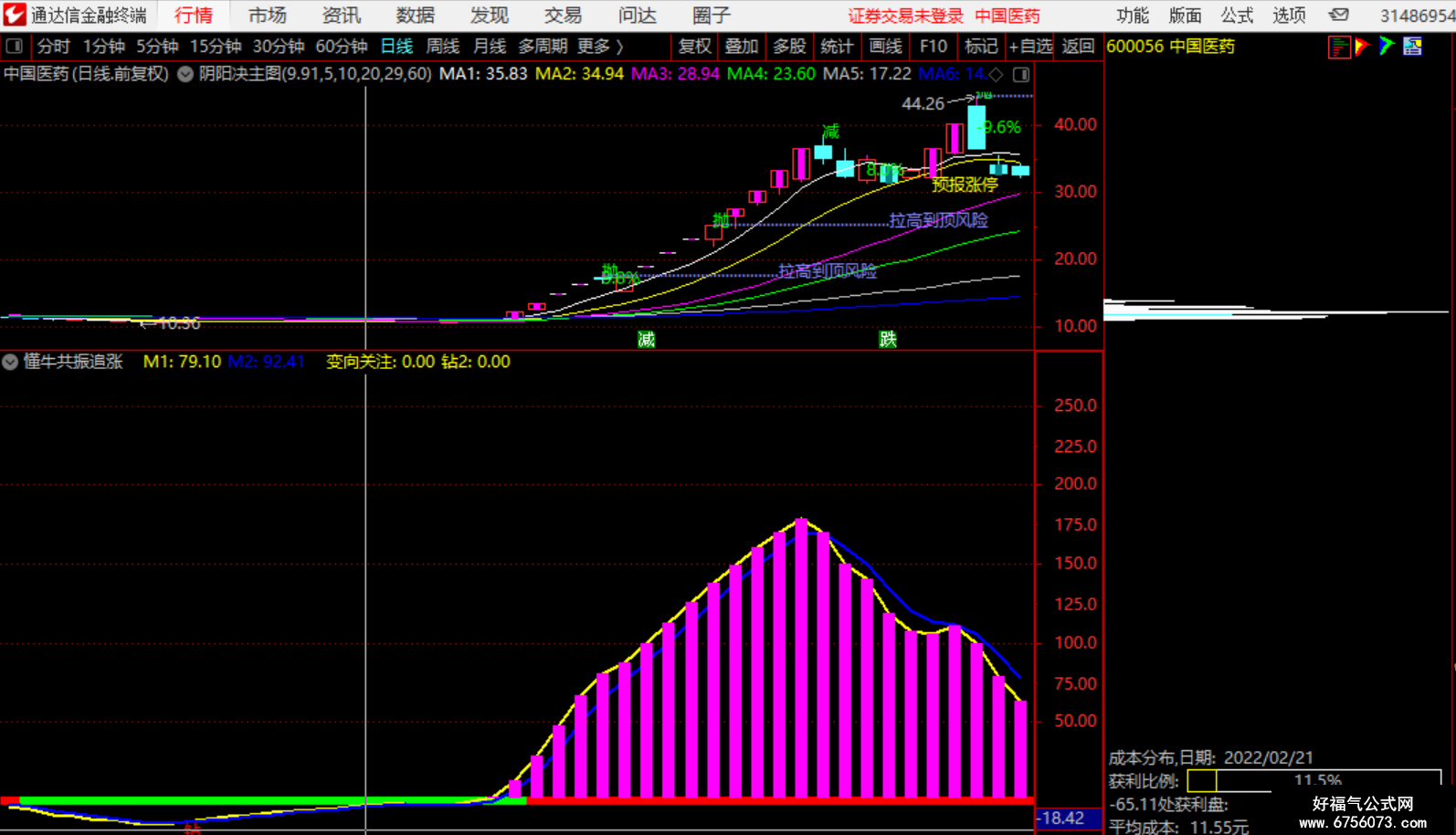
Task: Click the 复权 button
Action: click(x=694, y=46)
